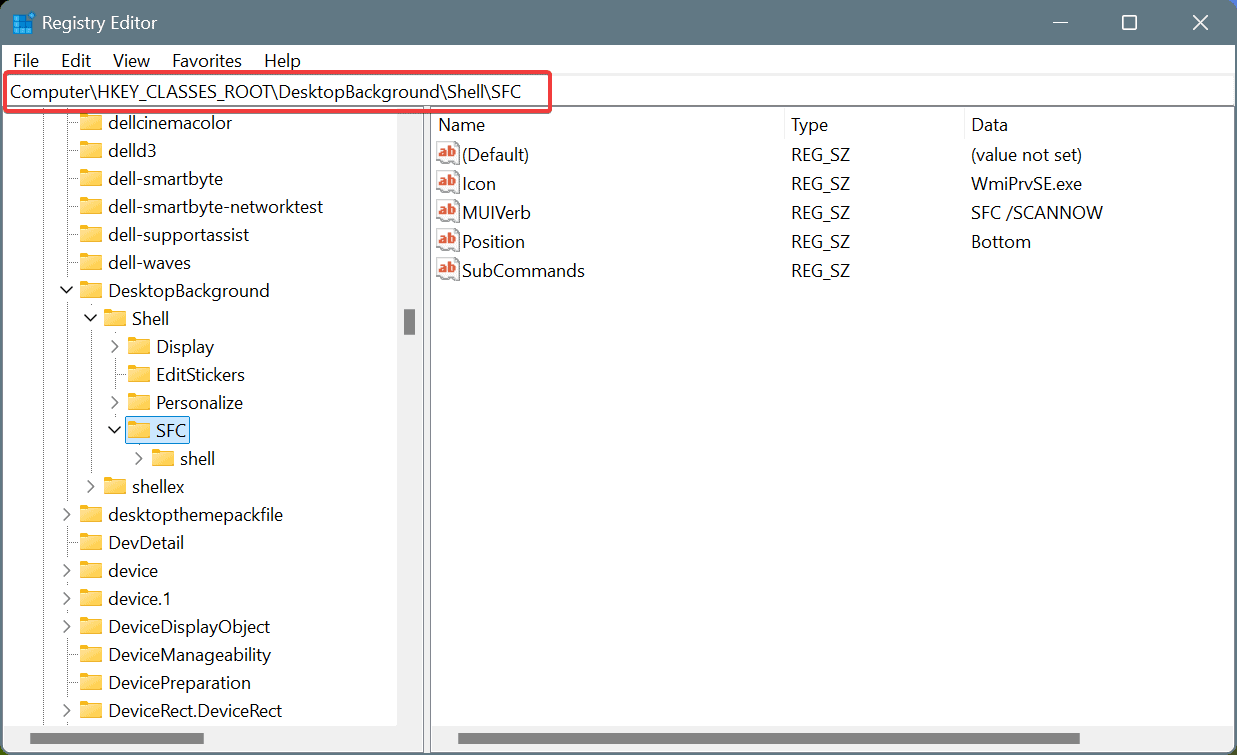
Task: Expand the device.1 key
Action: pos(66,598)
